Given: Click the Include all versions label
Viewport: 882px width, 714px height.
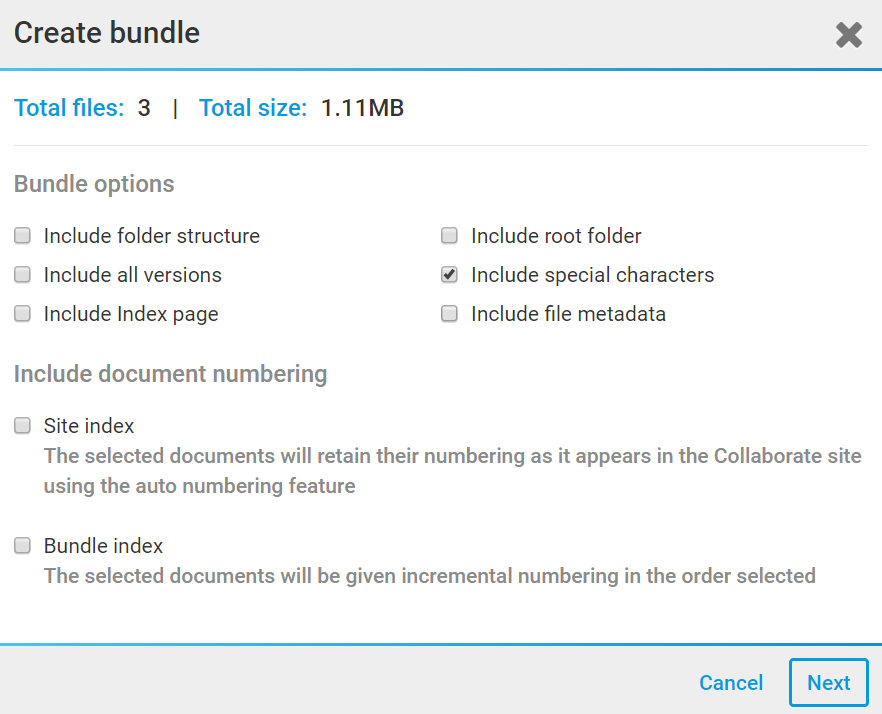Looking at the screenshot, I should (x=132, y=275).
